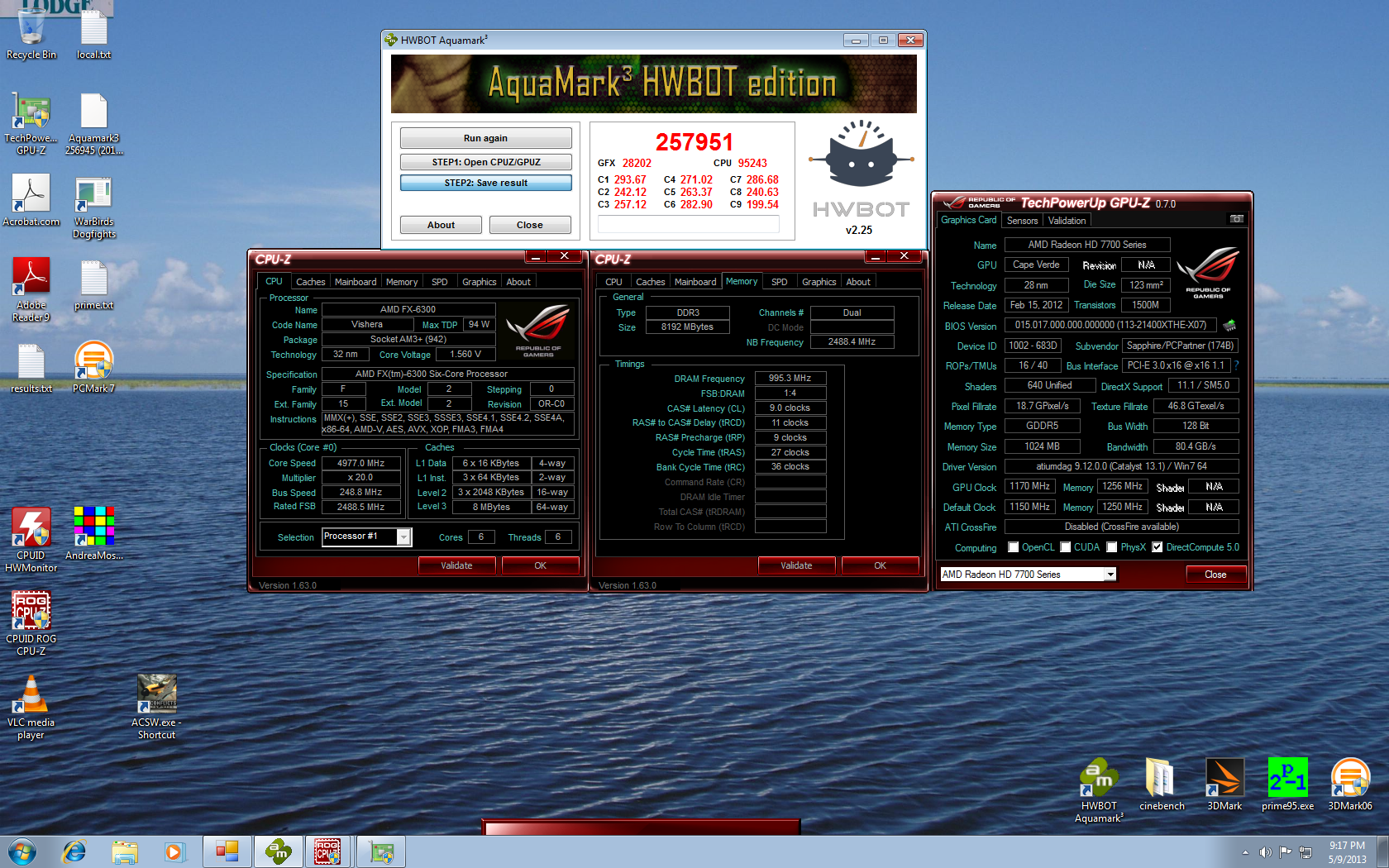Open the Recycle Bin desktop icon
This screenshot has height=868, width=1389.
pyautogui.click(x=31, y=33)
